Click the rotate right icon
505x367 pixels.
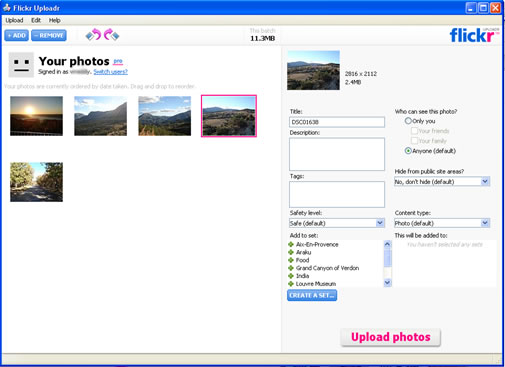(111, 35)
